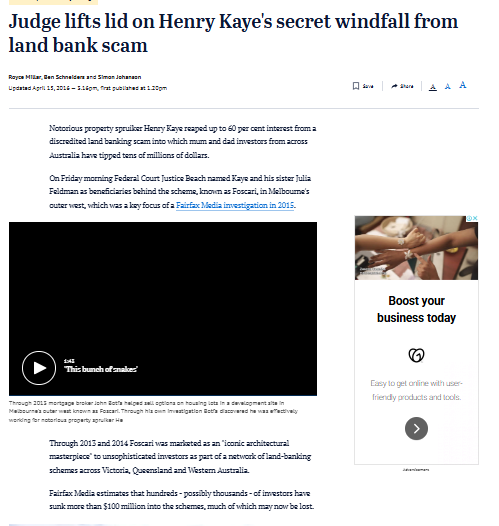Click the video title 'This bunch of snakes'
This screenshot has width=499, height=526.
[101, 369]
